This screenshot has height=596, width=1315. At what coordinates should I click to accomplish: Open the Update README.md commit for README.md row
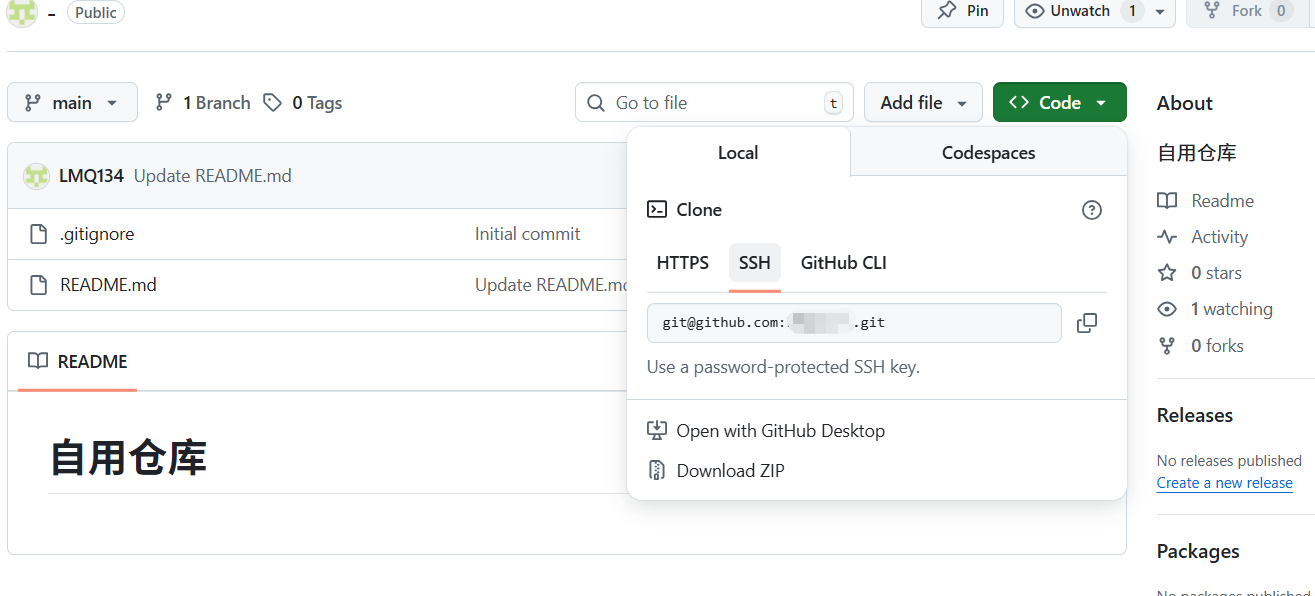(x=551, y=285)
